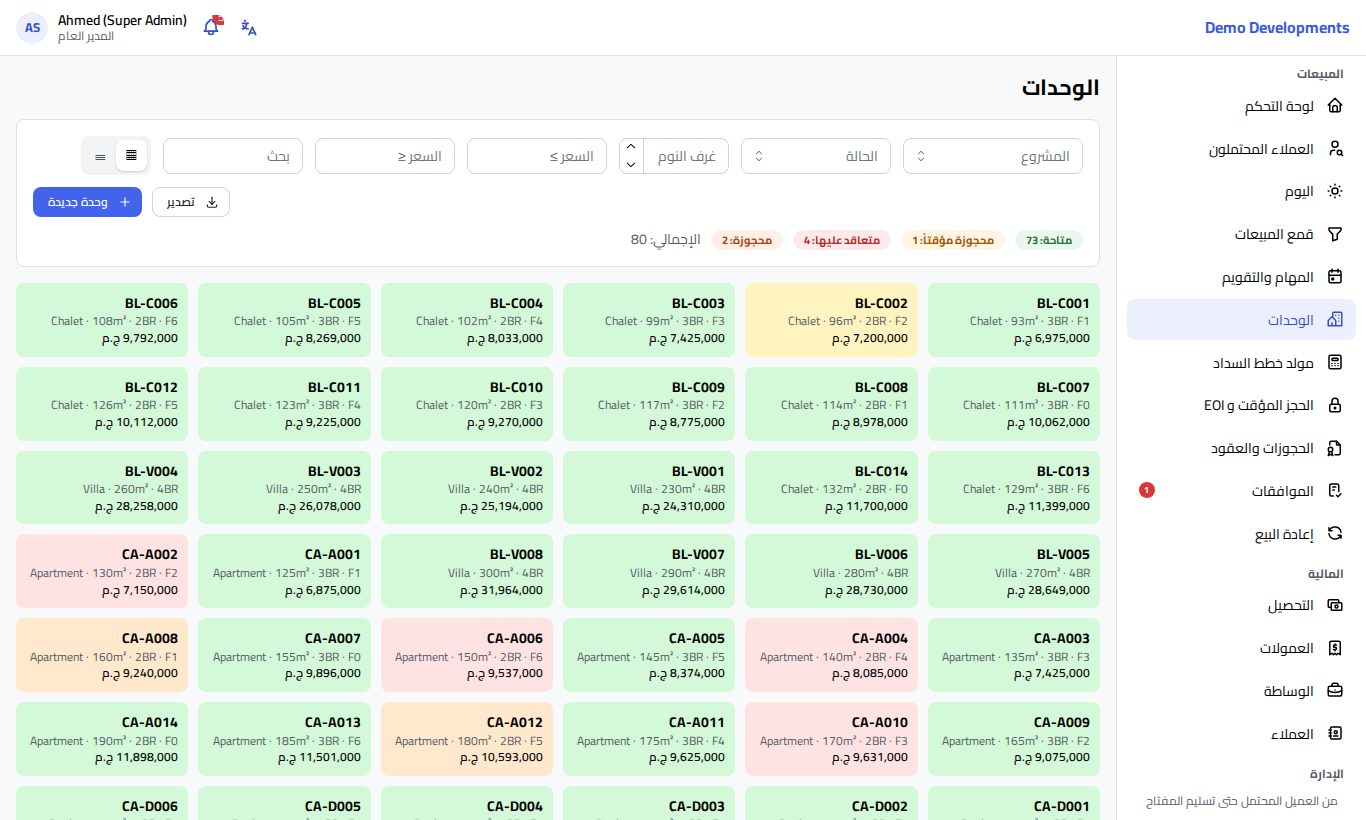Open the AS user avatar

click(33, 28)
